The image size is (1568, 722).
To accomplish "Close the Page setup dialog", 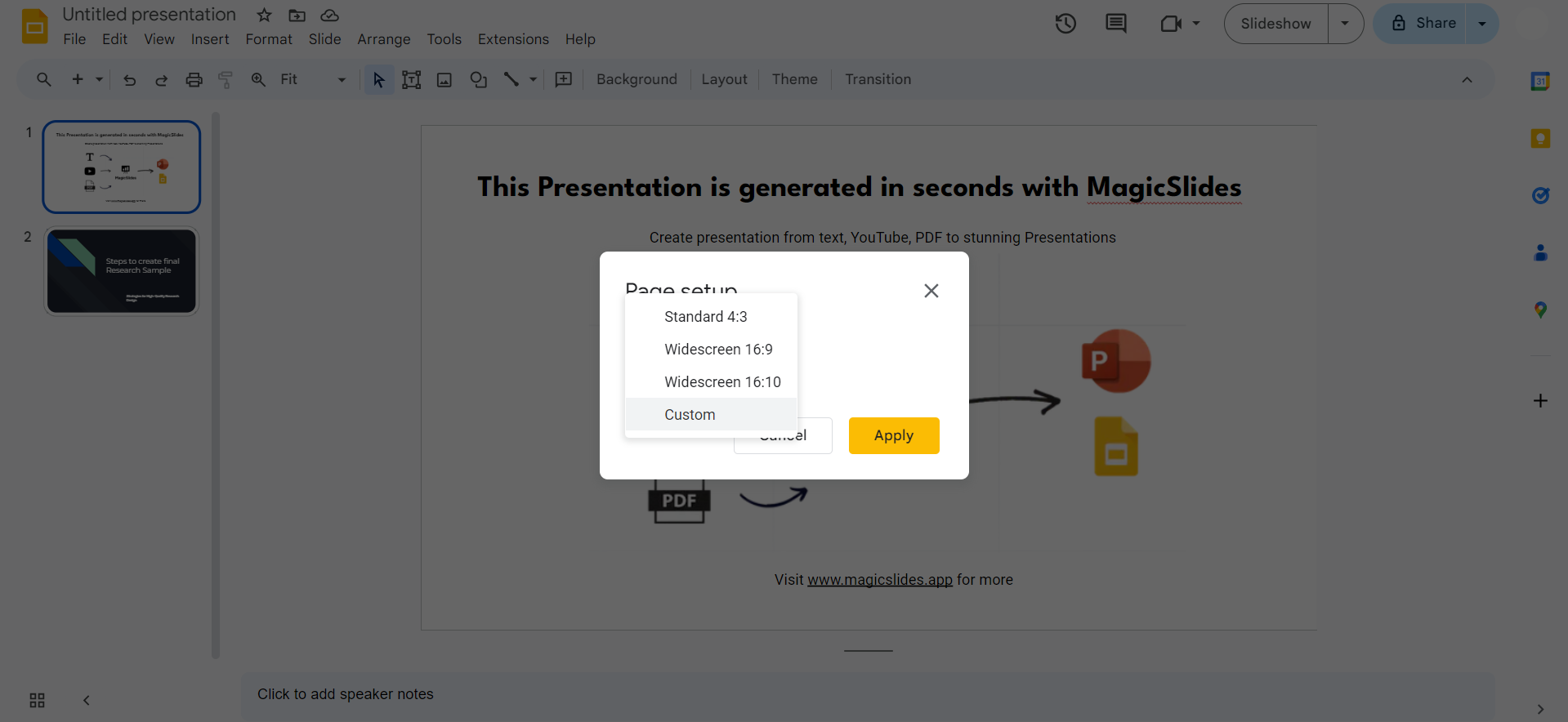I will [931, 291].
